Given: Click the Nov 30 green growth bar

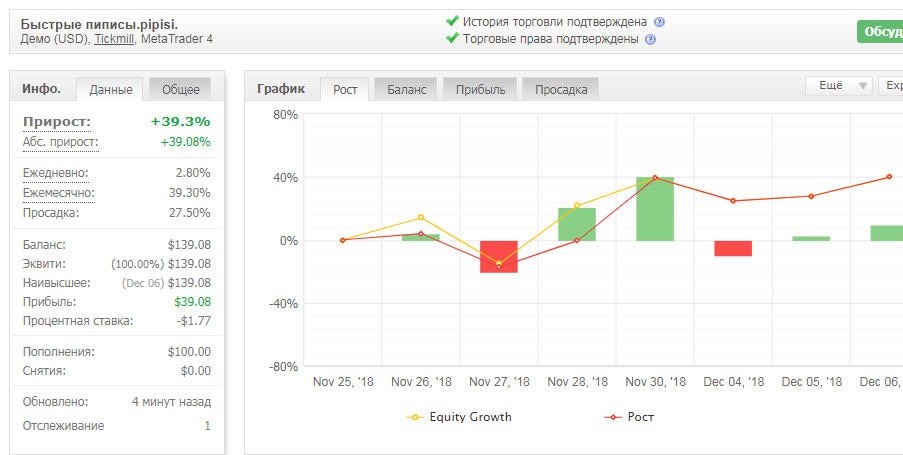Looking at the screenshot, I should tap(655, 209).
